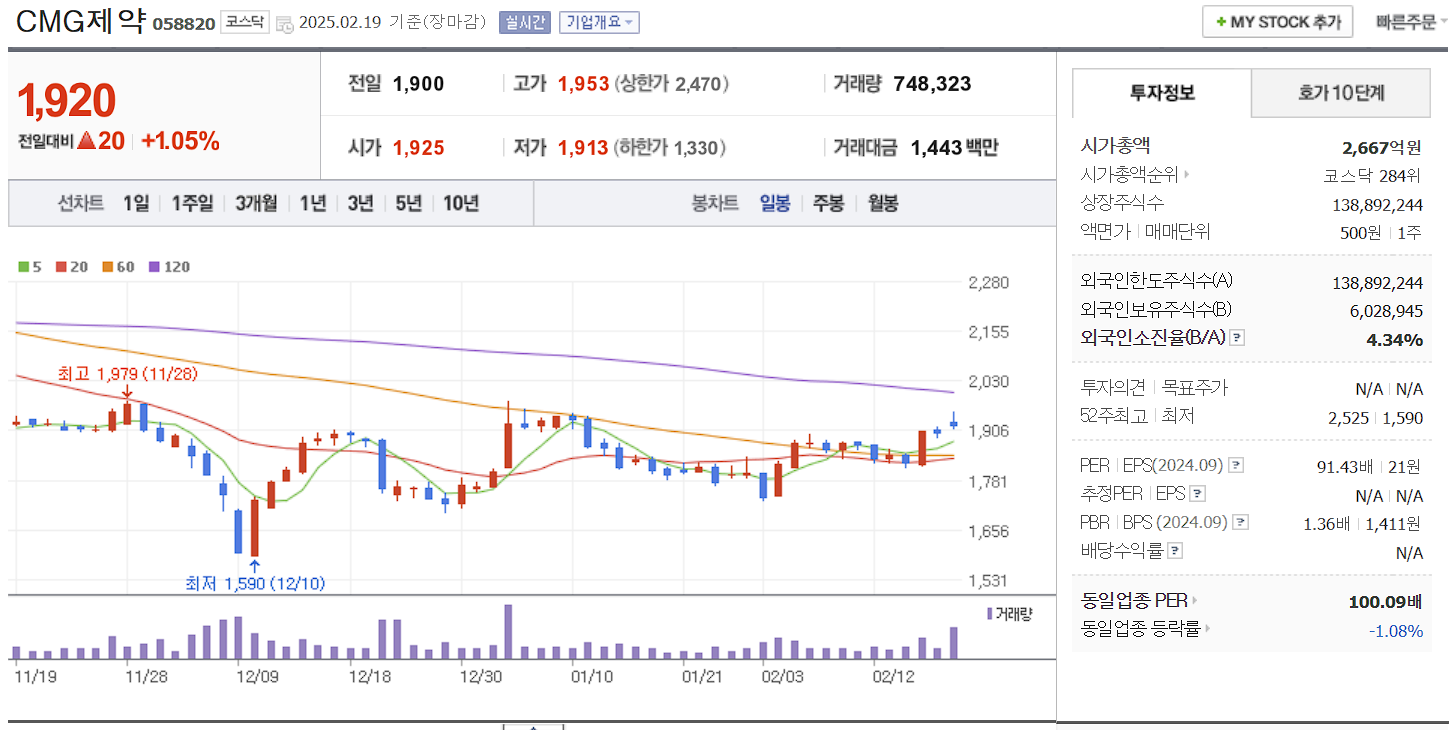This screenshot has height=730, width=1449.
Task: Open the PER/EPS help tooltip icon
Action: point(1236,465)
